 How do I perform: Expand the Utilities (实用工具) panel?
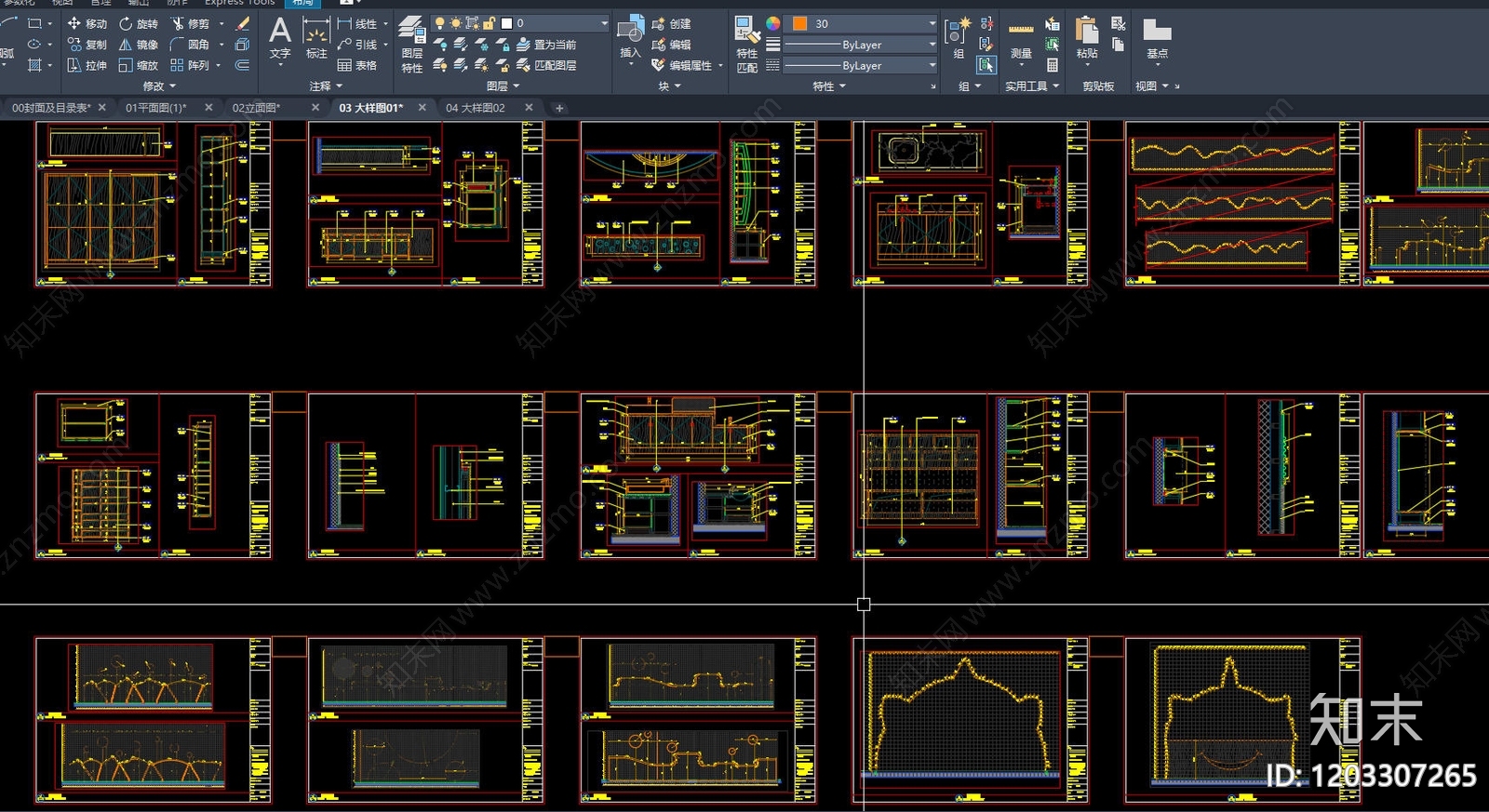click(x=1032, y=87)
